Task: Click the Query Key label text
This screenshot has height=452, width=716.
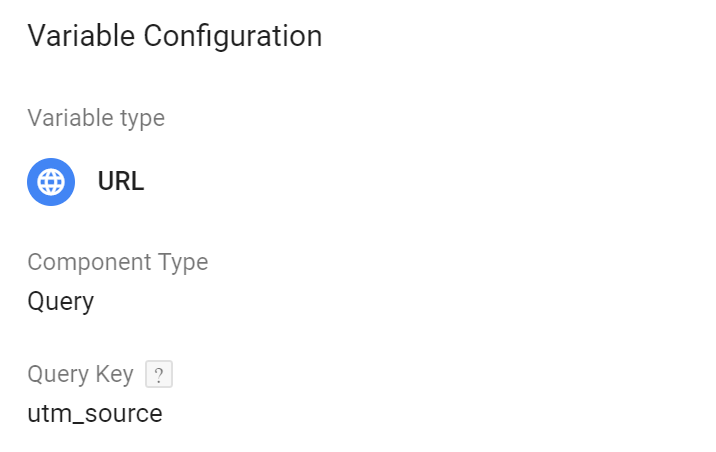Action: 80,374
